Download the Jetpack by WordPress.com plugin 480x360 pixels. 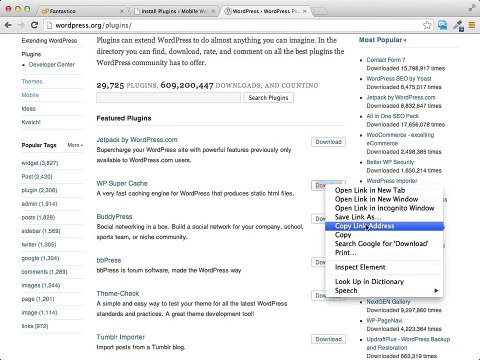[x=328, y=142]
